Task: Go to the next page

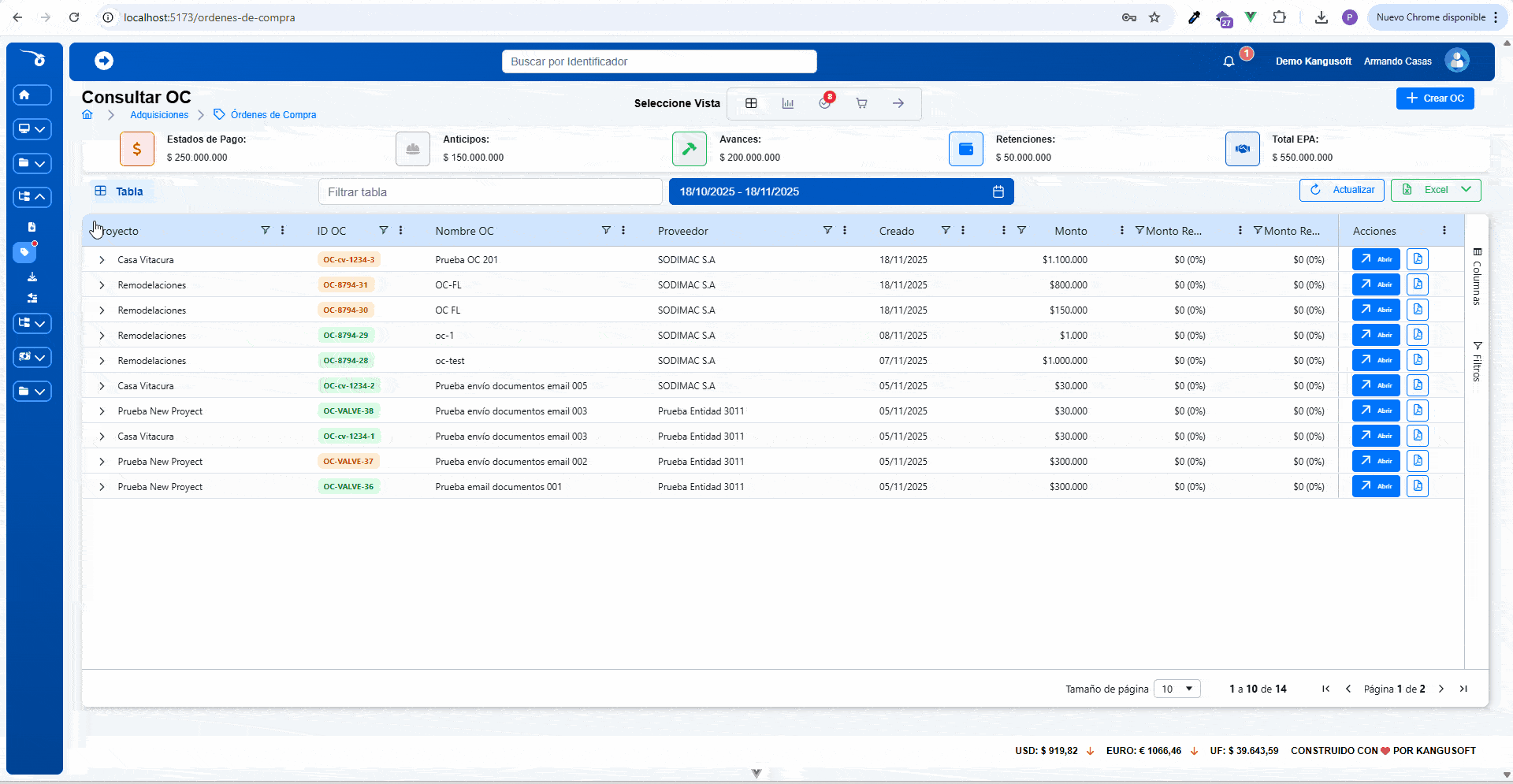Action: point(1441,689)
